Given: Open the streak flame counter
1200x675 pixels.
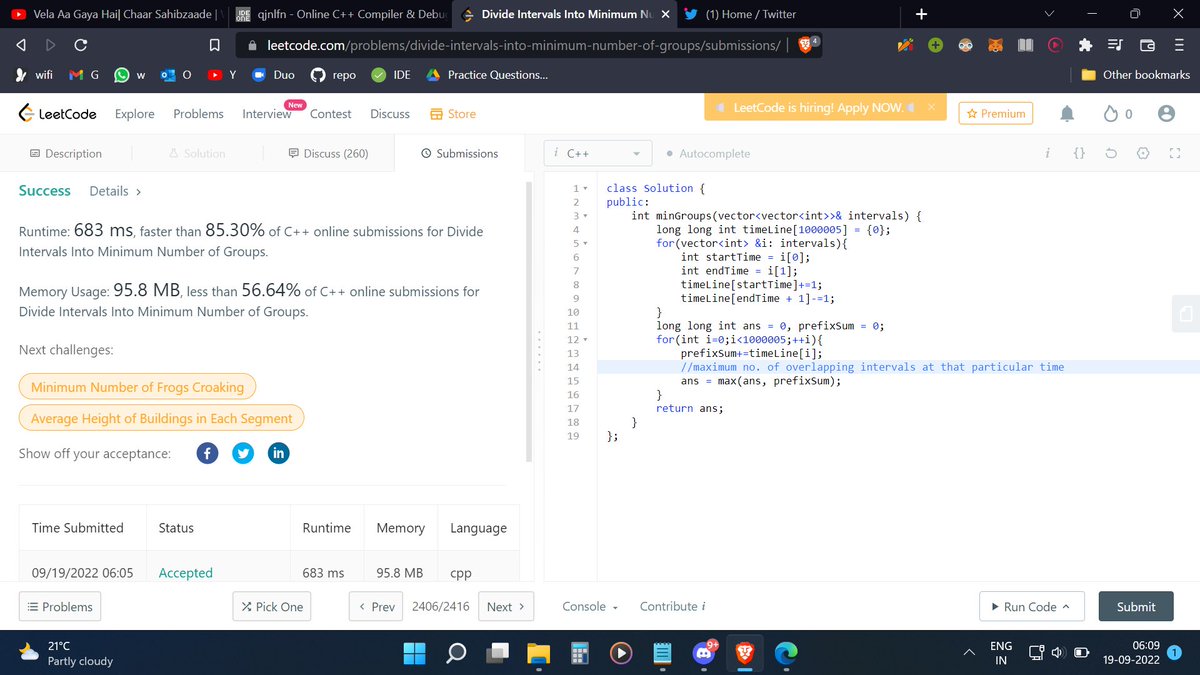Looking at the screenshot, I should (1117, 114).
